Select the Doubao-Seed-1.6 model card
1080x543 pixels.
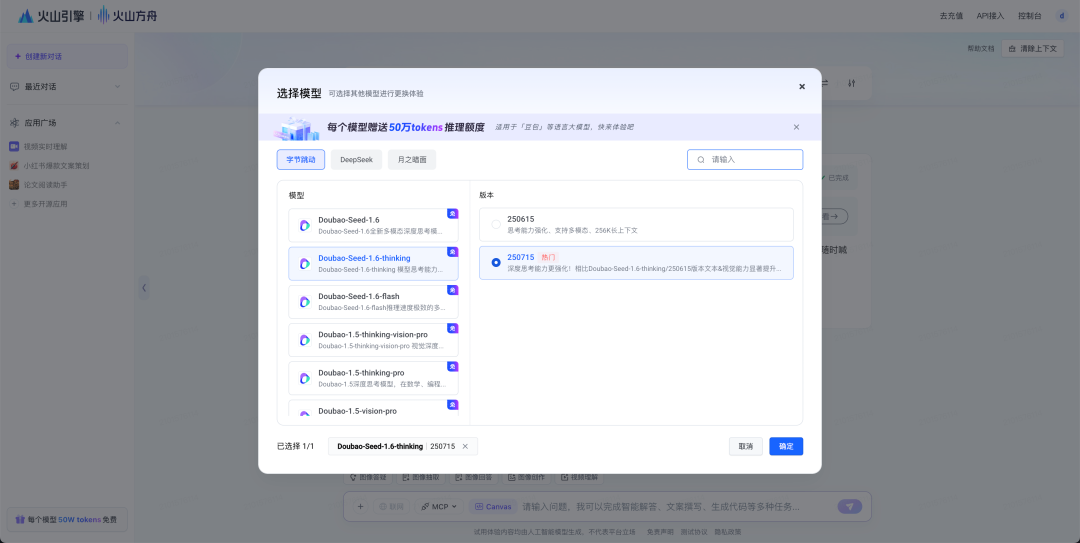pyautogui.click(x=373, y=225)
